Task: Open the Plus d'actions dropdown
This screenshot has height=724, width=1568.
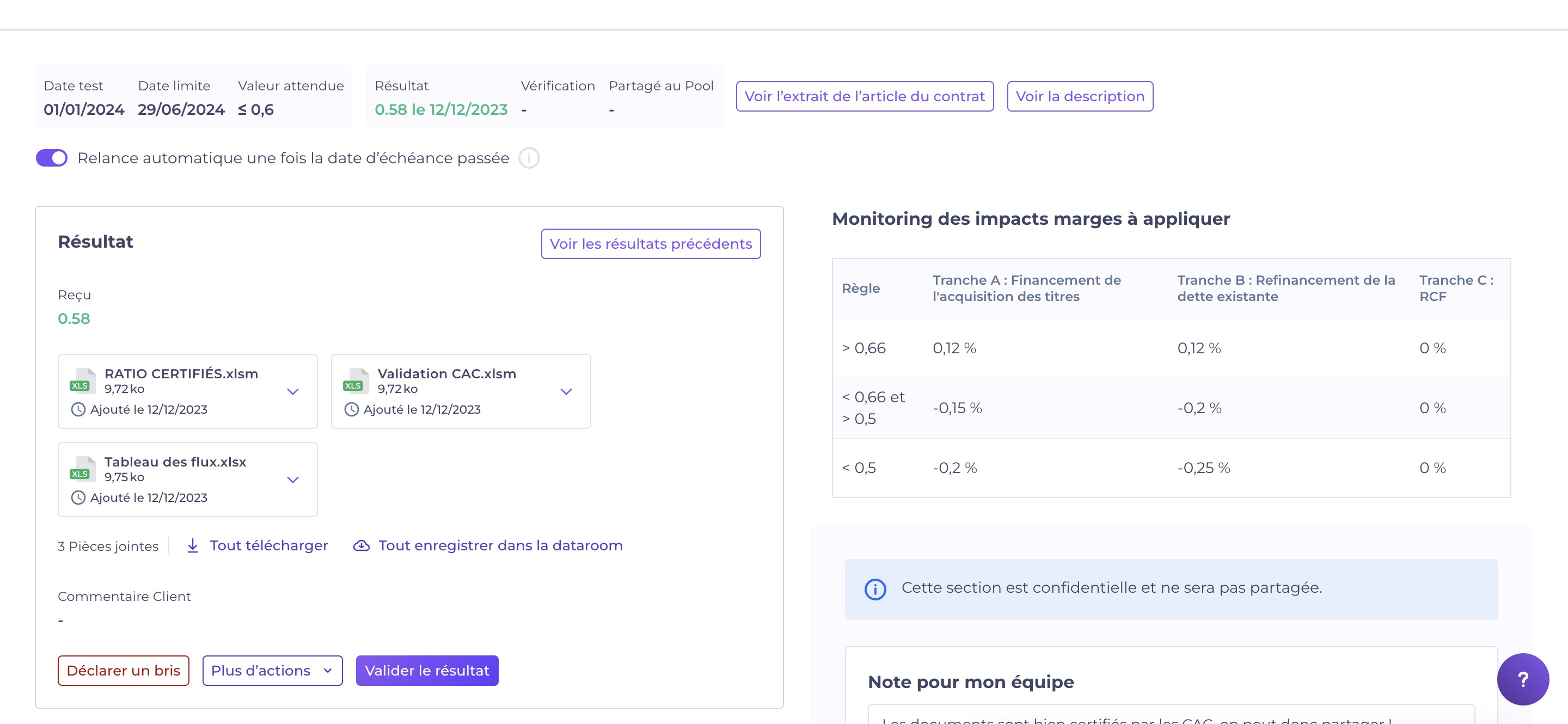Action: [272, 671]
